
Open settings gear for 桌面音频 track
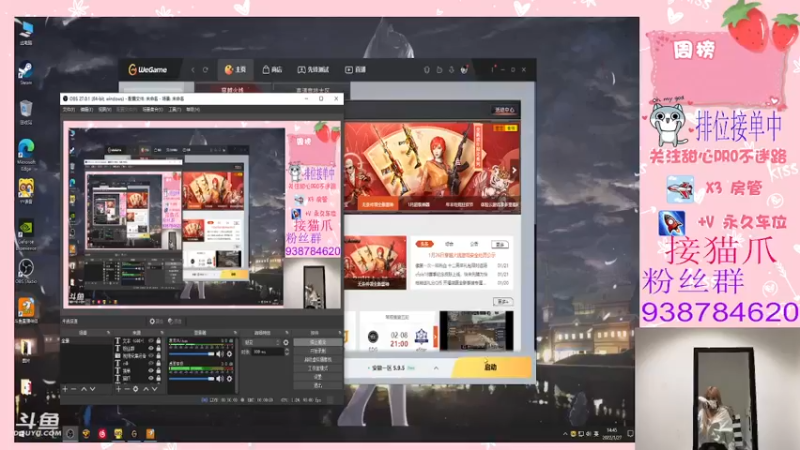pyautogui.click(x=230, y=379)
